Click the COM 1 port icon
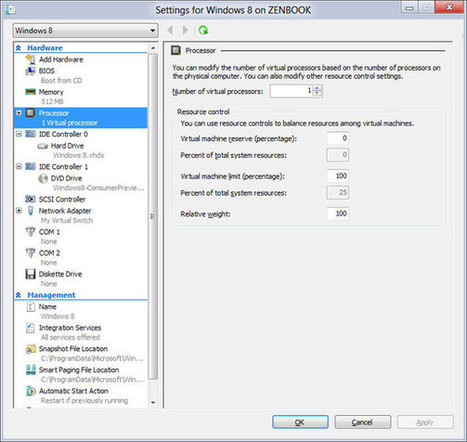This screenshot has width=467, height=442. [30, 232]
